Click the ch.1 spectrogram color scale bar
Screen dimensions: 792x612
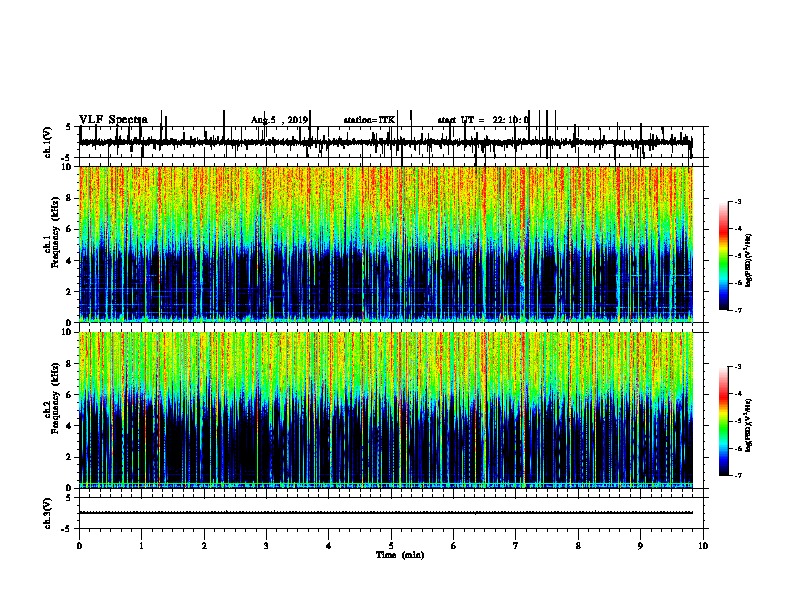coord(724,256)
